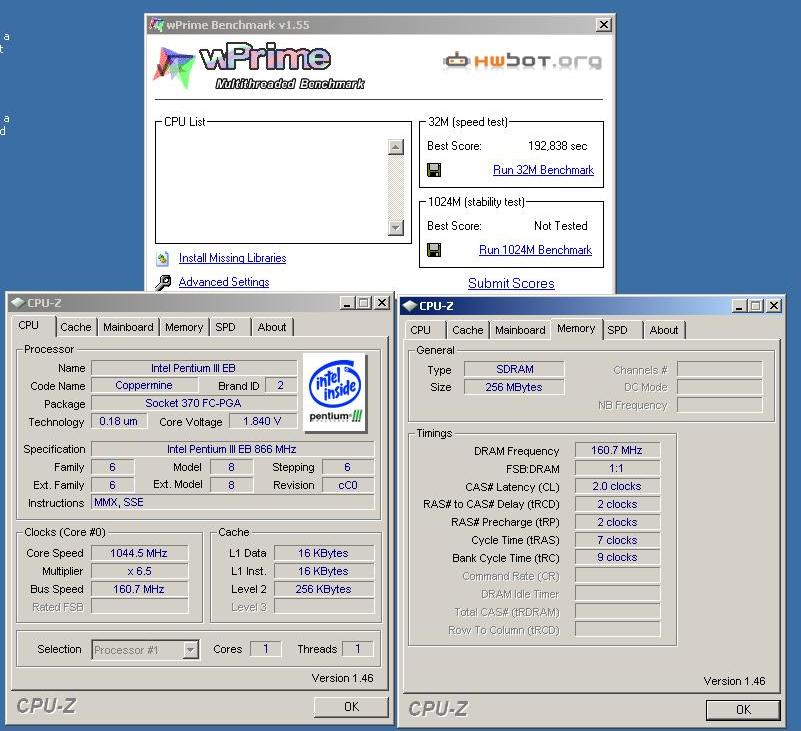801x731 pixels.
Task: Click the left CPU-Z title bar icon
Action: (18, 303)
